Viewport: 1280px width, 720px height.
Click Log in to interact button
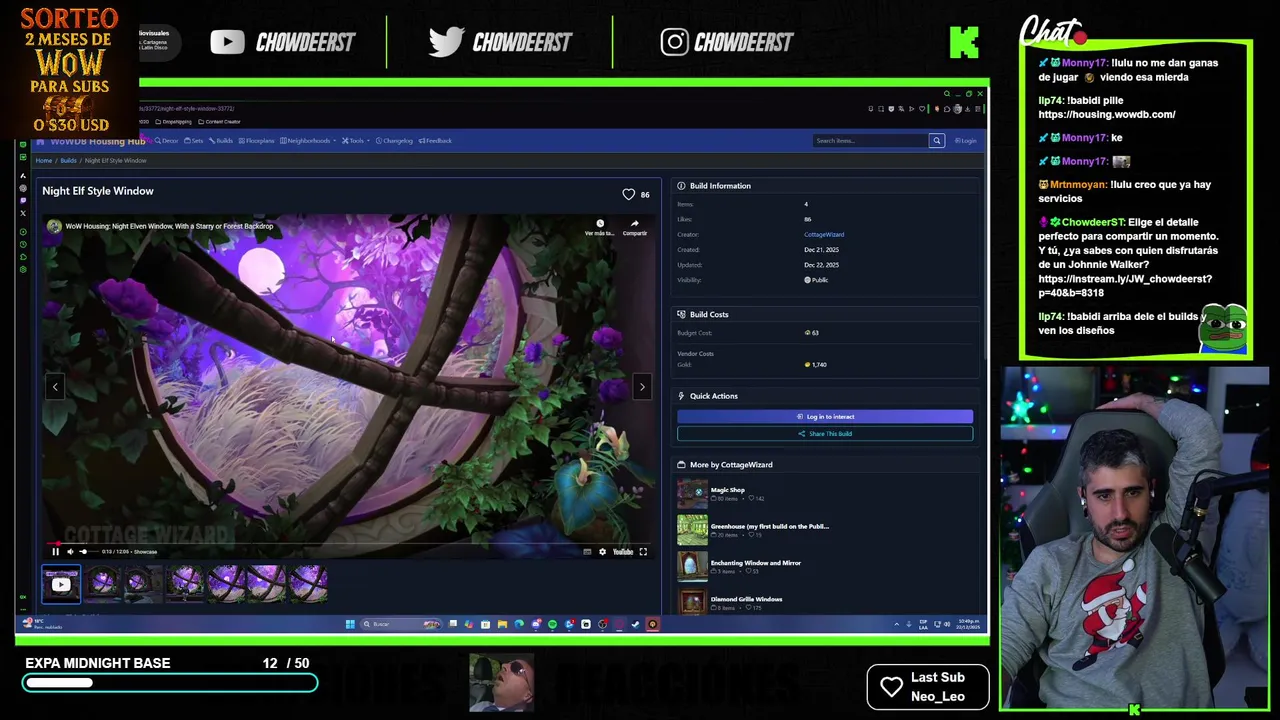click(x=825, y=417)
